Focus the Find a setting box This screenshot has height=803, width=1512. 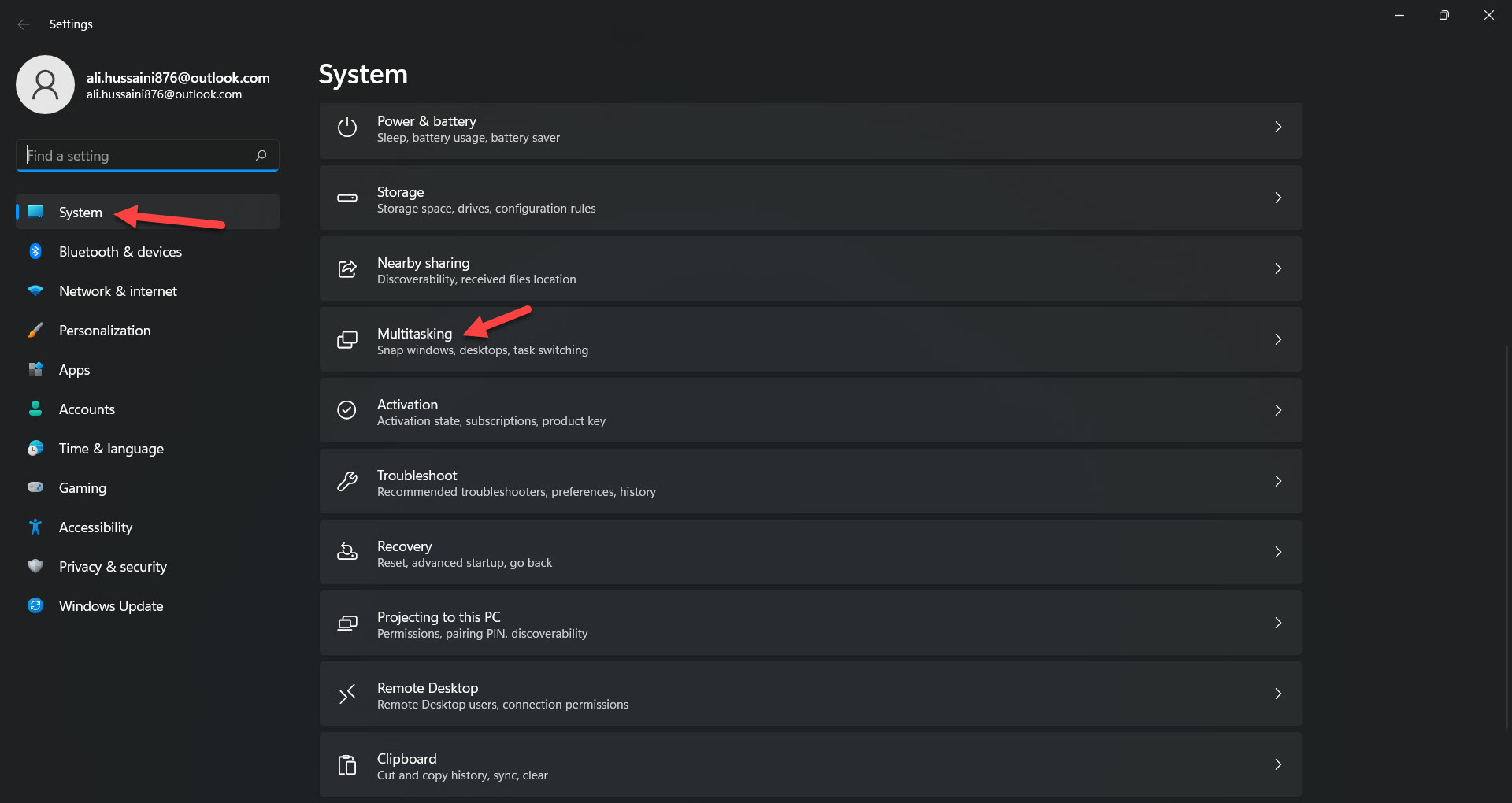click(138, 156)
